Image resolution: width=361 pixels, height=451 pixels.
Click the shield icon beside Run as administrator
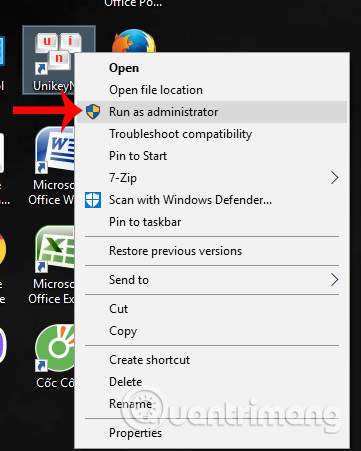[x=93, y=111]
